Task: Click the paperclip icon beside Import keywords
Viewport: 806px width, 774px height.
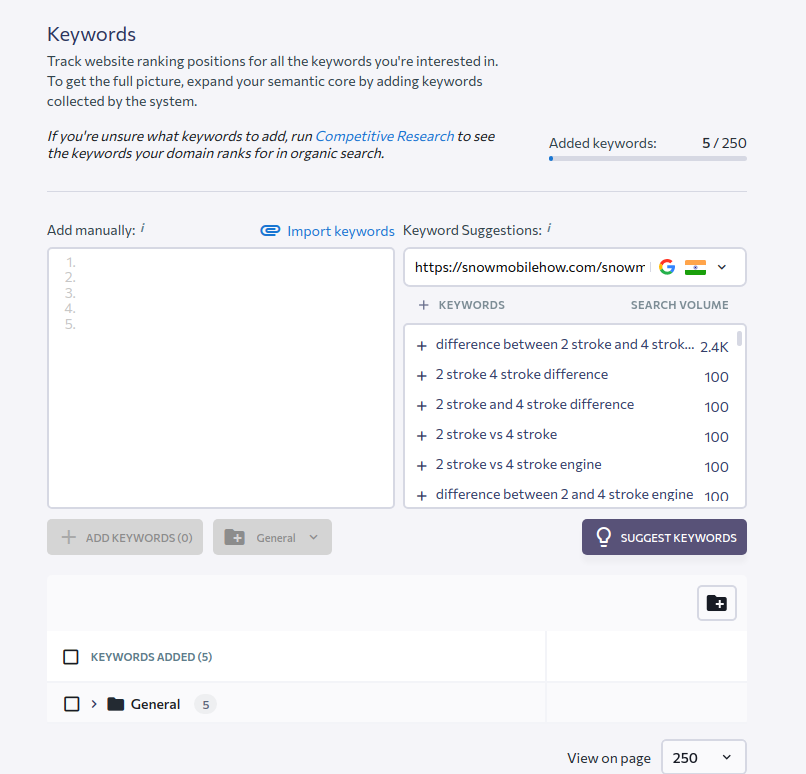Action: (270, 231)
